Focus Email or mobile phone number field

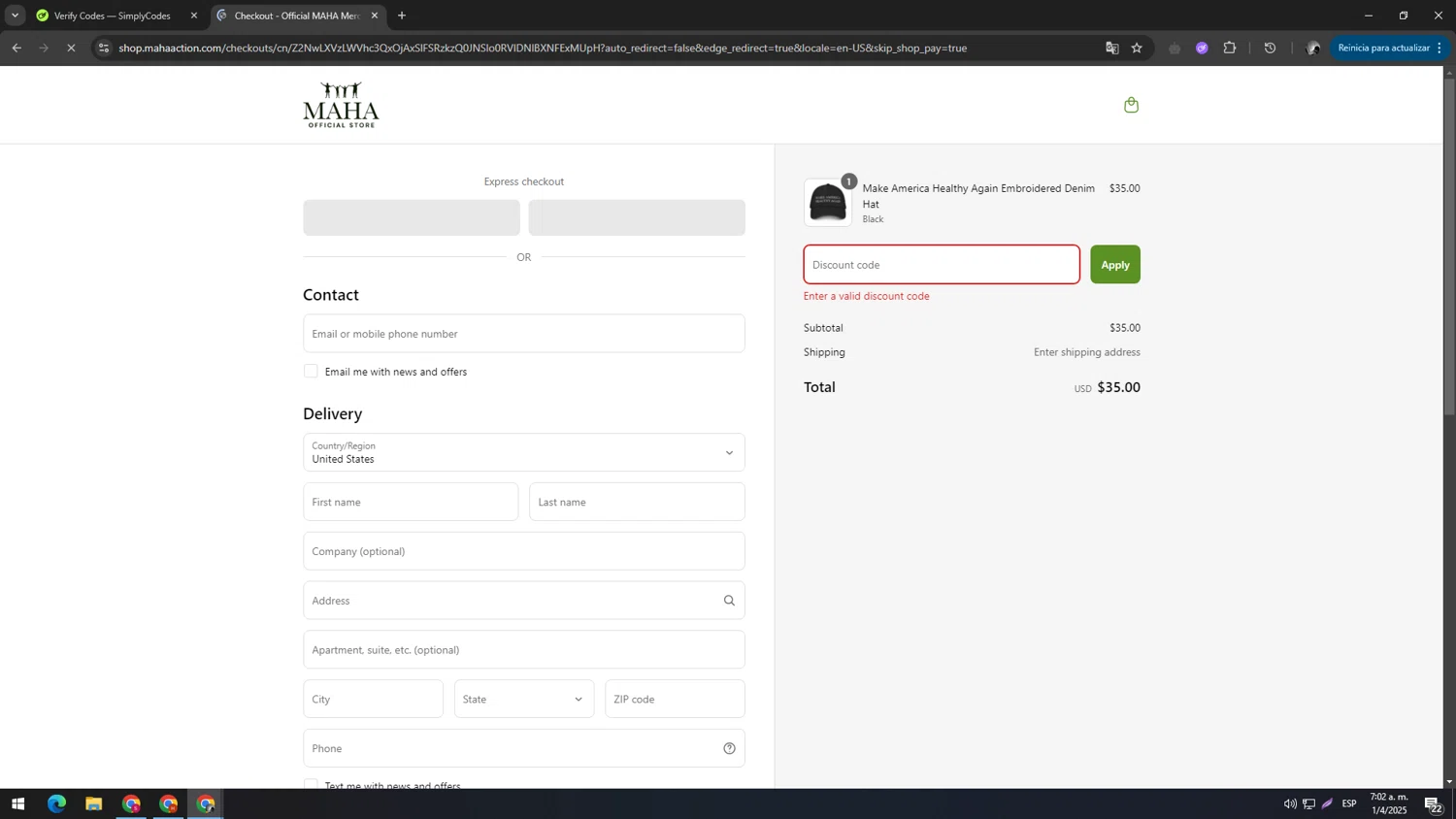click(x=524, y=334)
